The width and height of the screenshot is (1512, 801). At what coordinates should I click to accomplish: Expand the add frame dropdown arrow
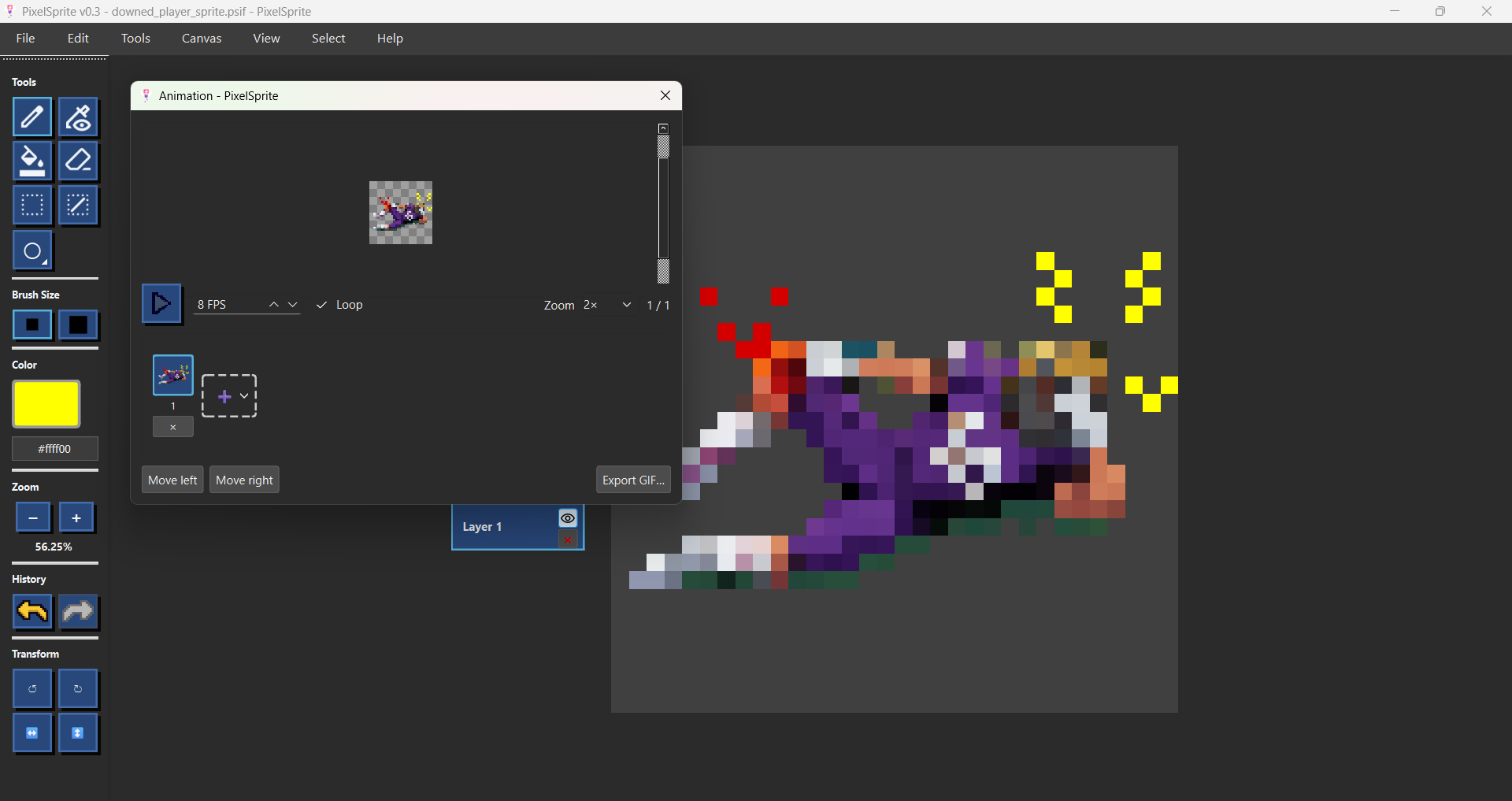[245, 396]
